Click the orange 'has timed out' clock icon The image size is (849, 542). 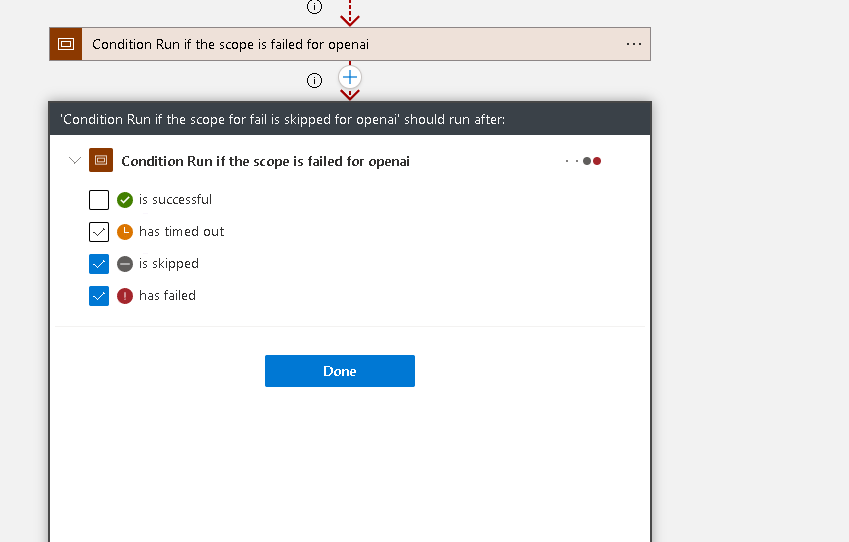click(125, 232)
